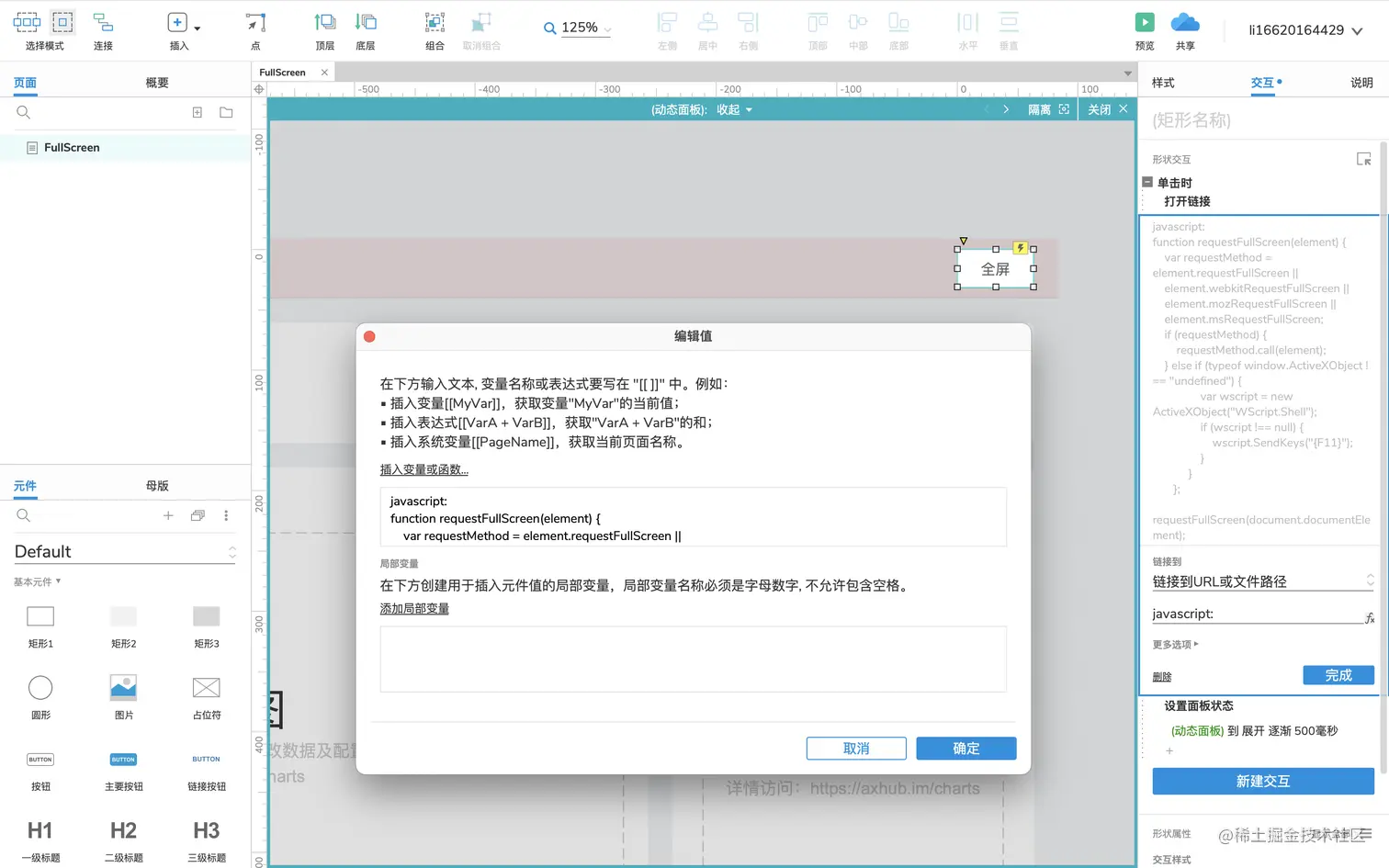
Task: Collapse the 基本元件 widget section
Action: [38, 581]
